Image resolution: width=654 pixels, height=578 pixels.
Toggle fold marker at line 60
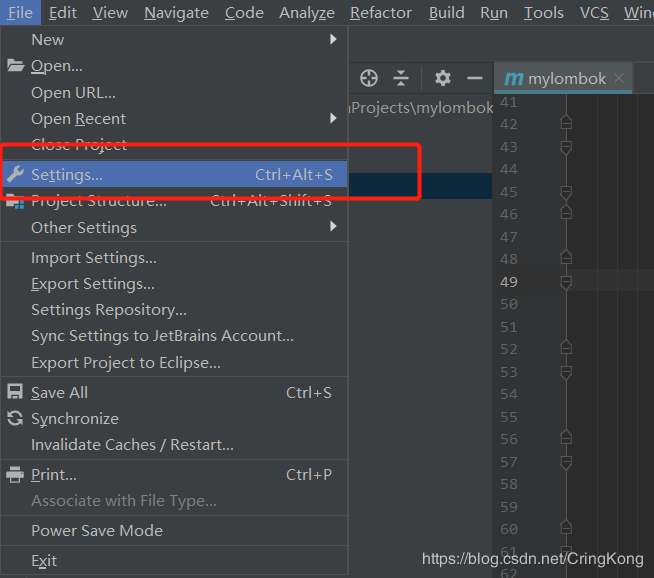566,528
